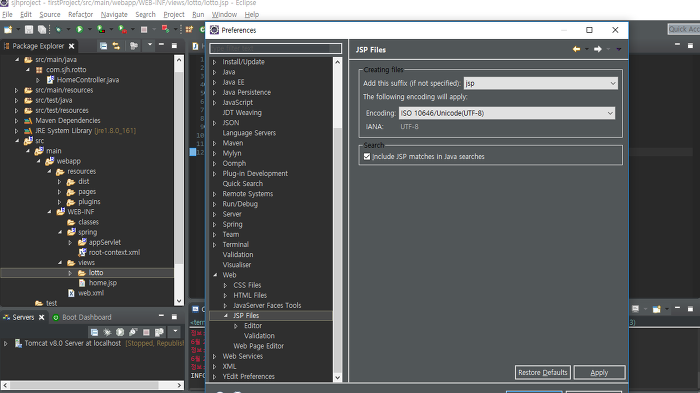Open the Window menu
This screenshot has width=700, height=393.
[x=224, y=14]
